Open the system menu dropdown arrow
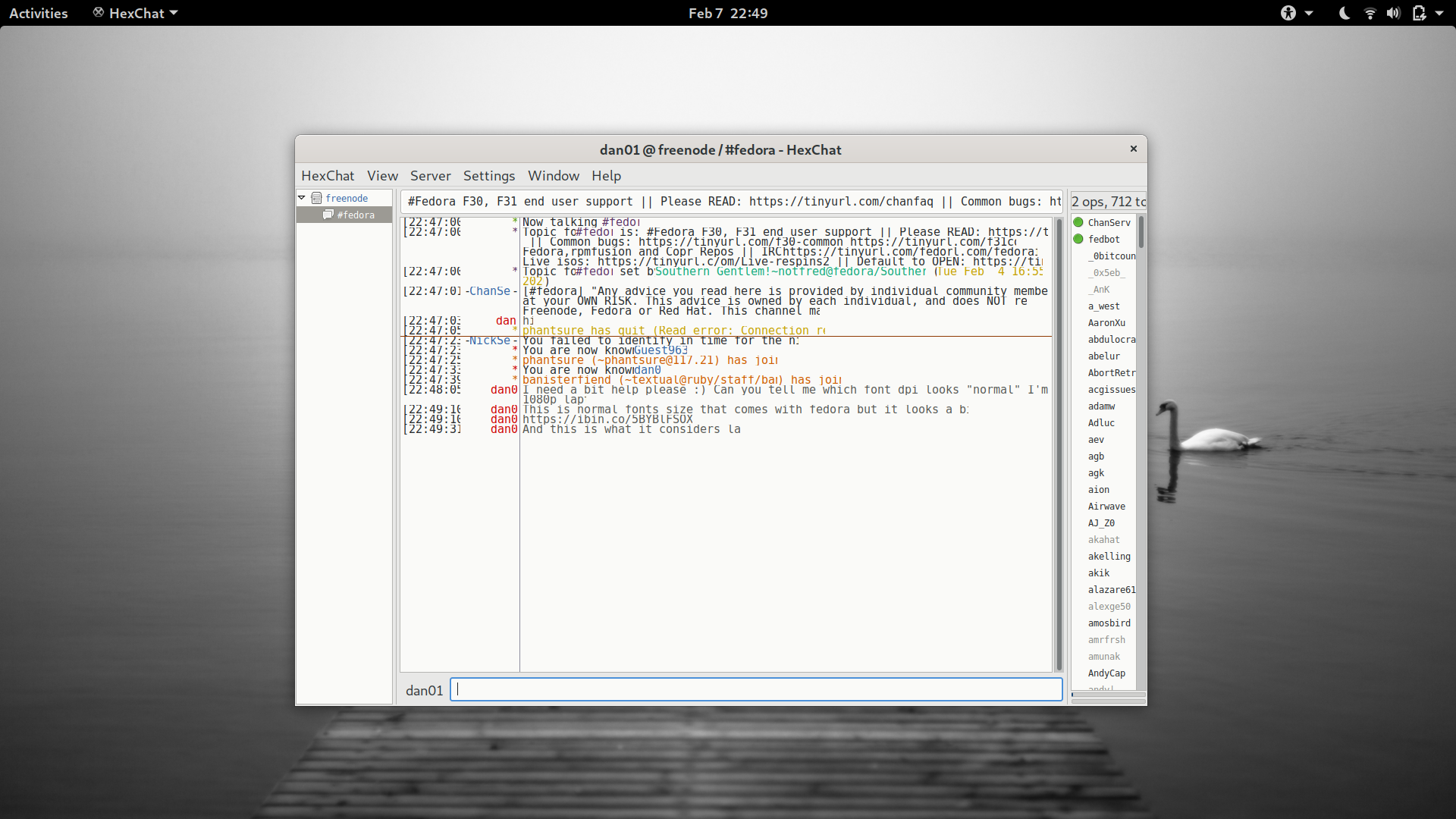 (x=1439, y=13)
